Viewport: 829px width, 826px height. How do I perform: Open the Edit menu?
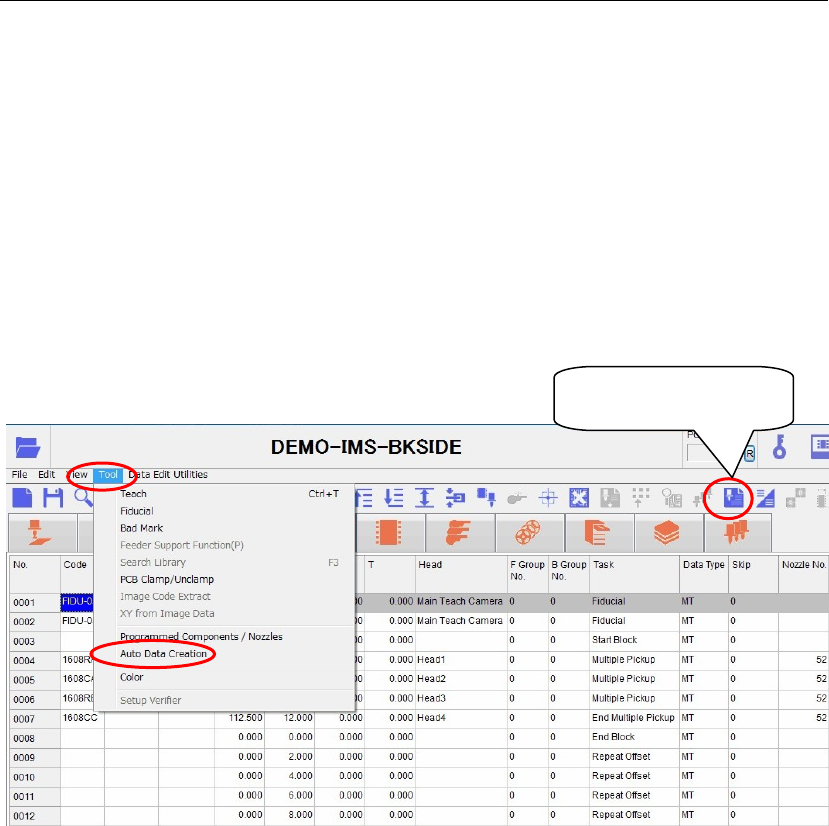pos(47,474)
